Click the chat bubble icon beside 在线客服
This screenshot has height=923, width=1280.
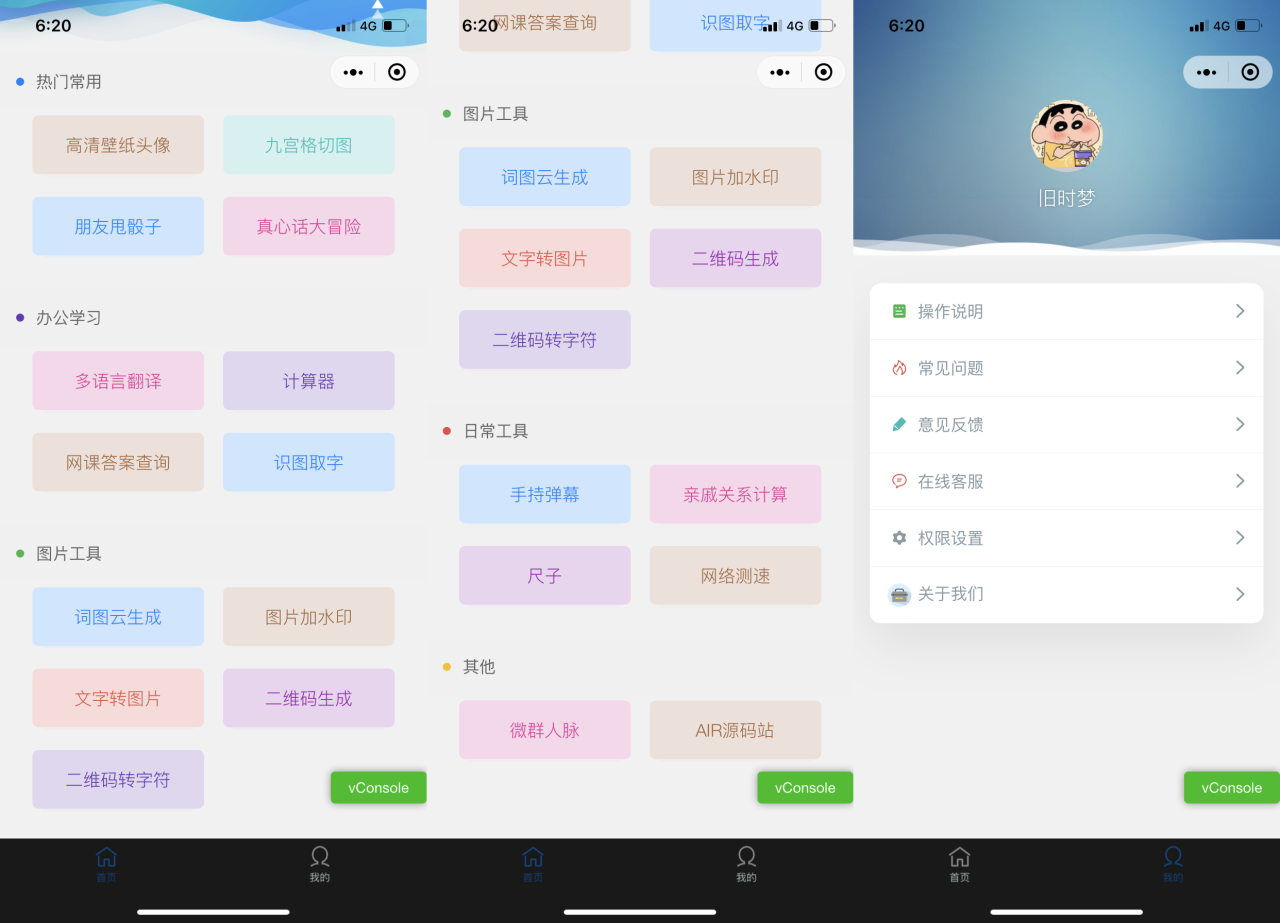point(899,481)
